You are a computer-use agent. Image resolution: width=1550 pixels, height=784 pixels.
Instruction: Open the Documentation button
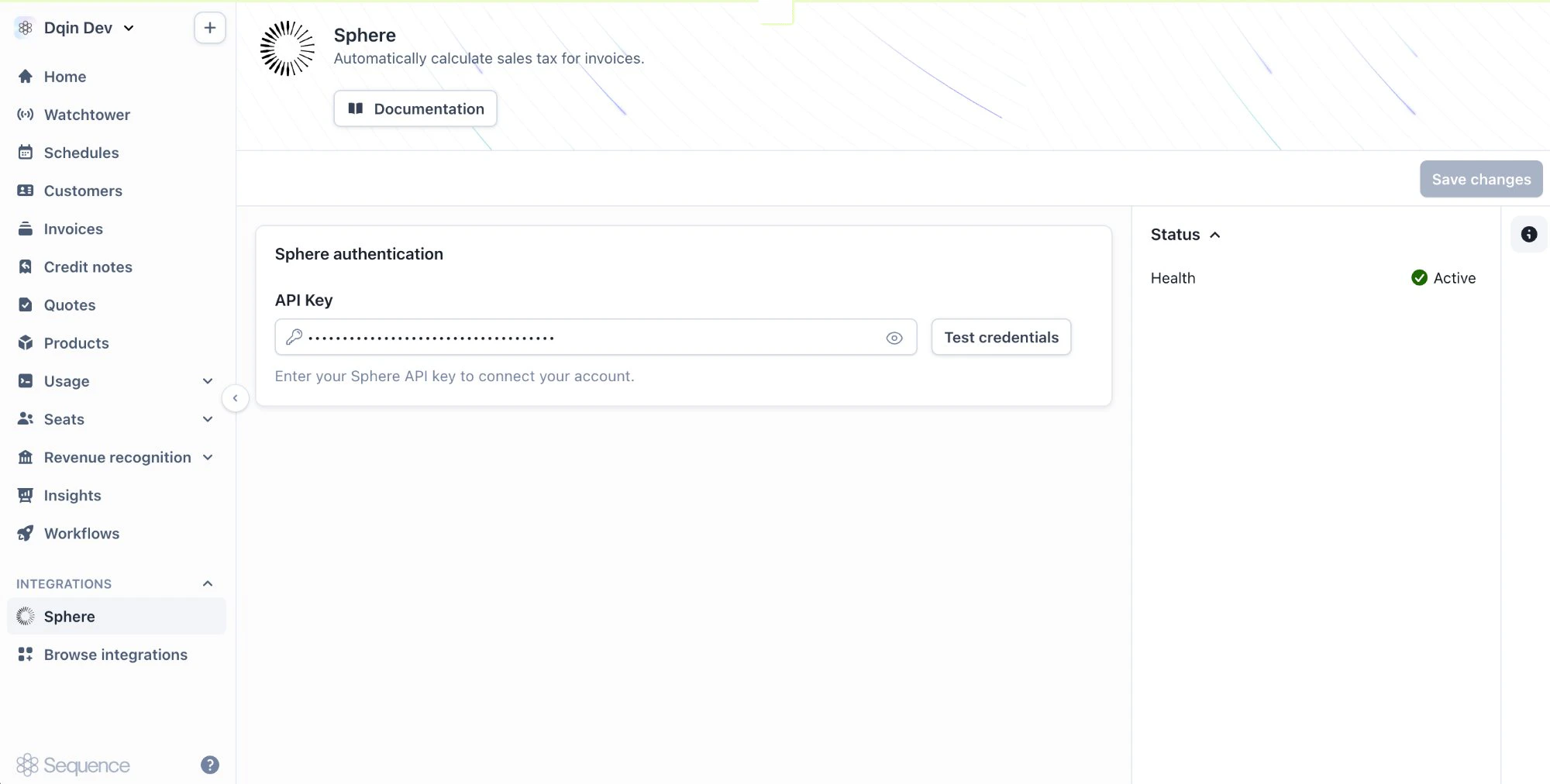pyautogui.click(x=415, y=108)
